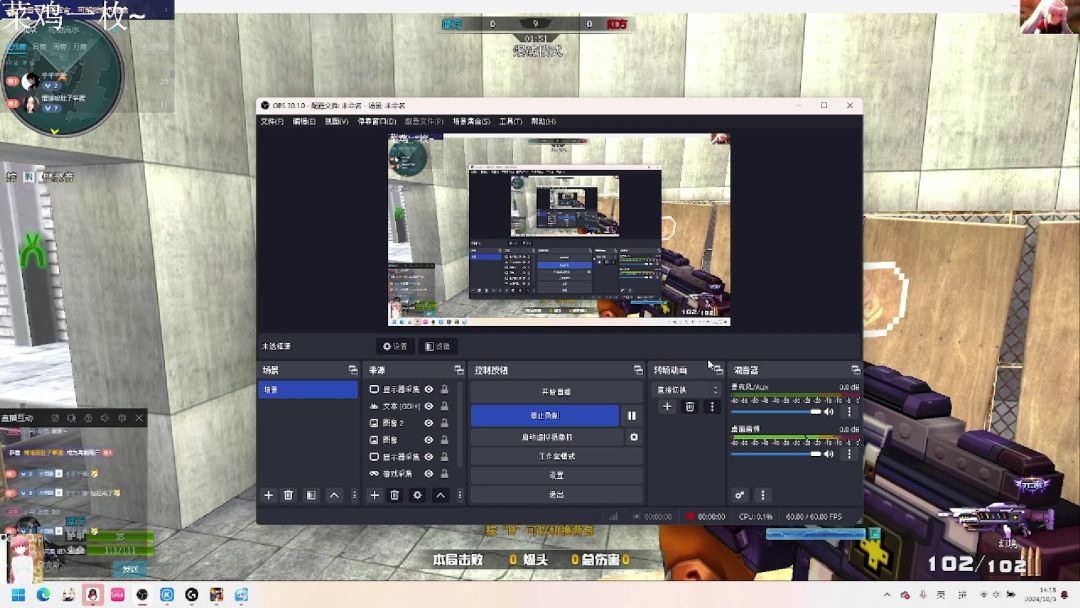1080x608 pixels.
Task: Hide the 文本 (GDI+) source
Action: (x=429, y=407)
